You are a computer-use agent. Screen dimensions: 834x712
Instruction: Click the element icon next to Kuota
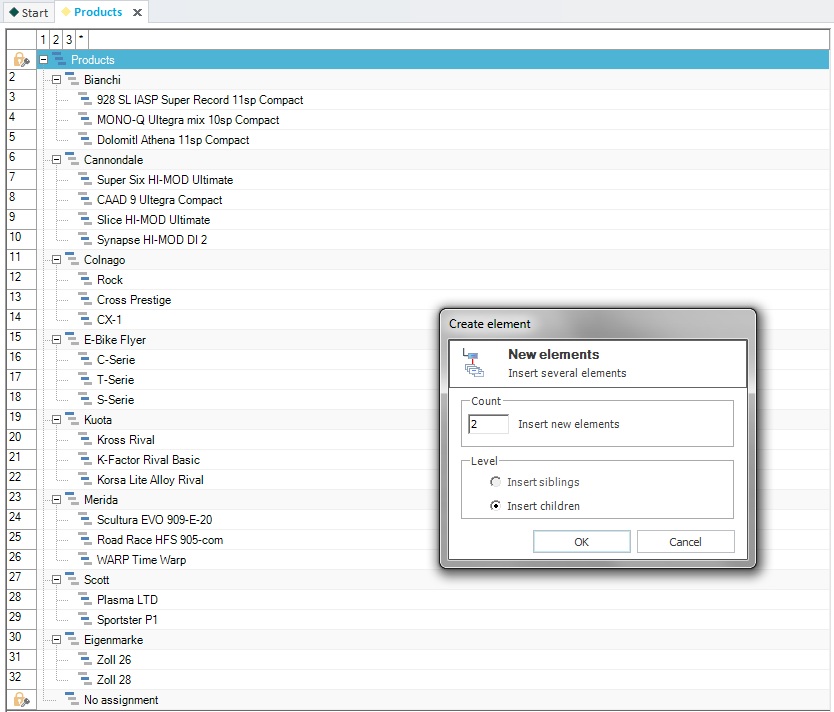72,419
